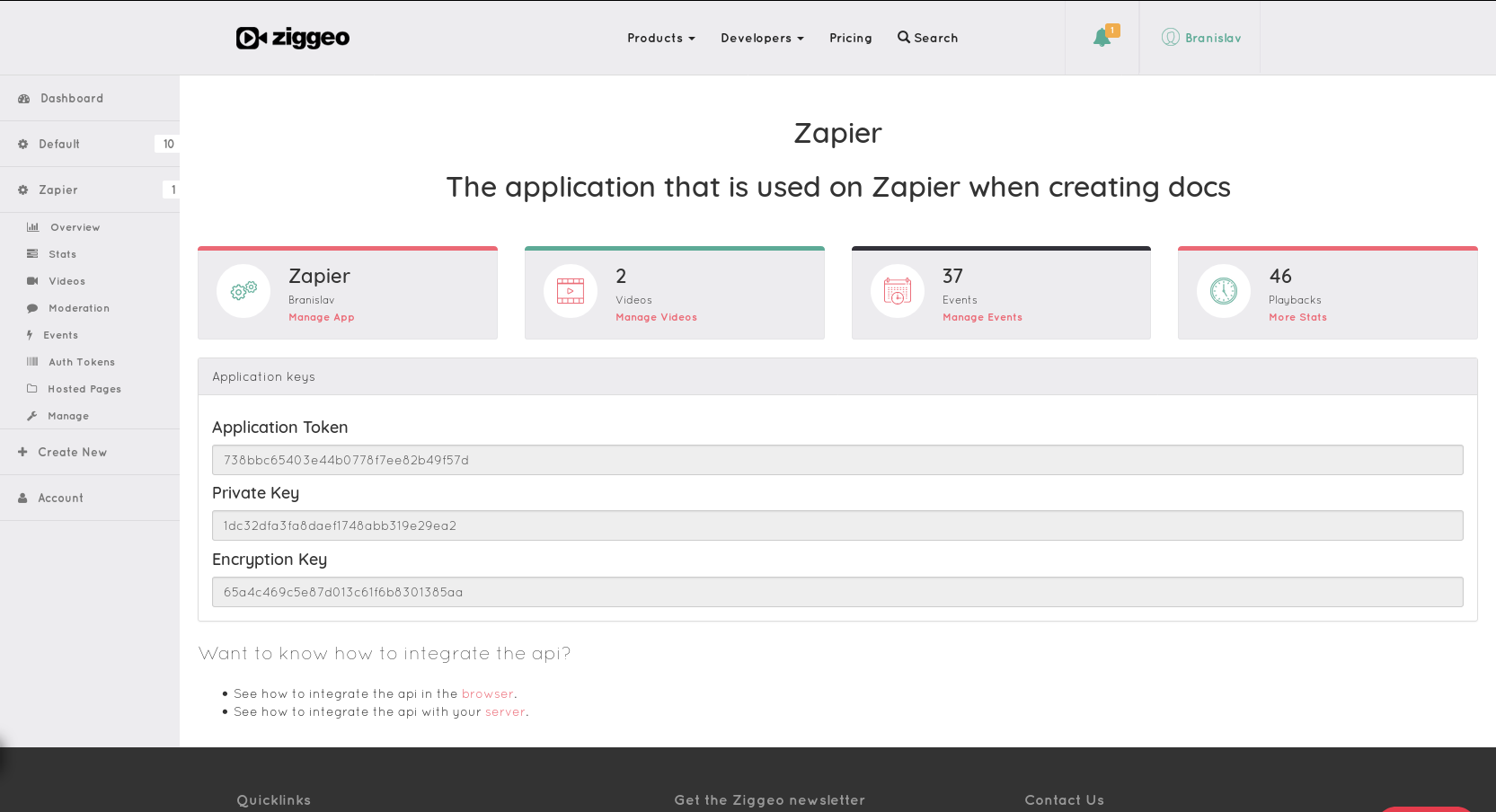Screen dimensions: 1496x812
Task: Click the Moderation speech bubble icon
Action: [32, 308]
